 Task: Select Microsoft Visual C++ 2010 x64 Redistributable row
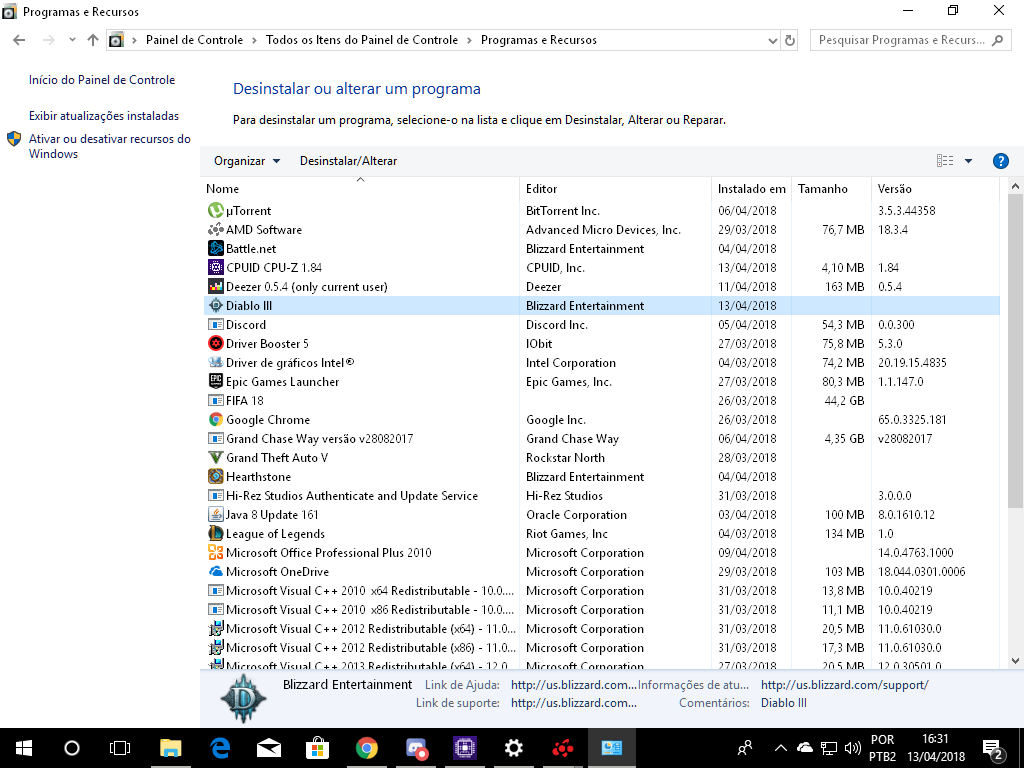(601, 590)
